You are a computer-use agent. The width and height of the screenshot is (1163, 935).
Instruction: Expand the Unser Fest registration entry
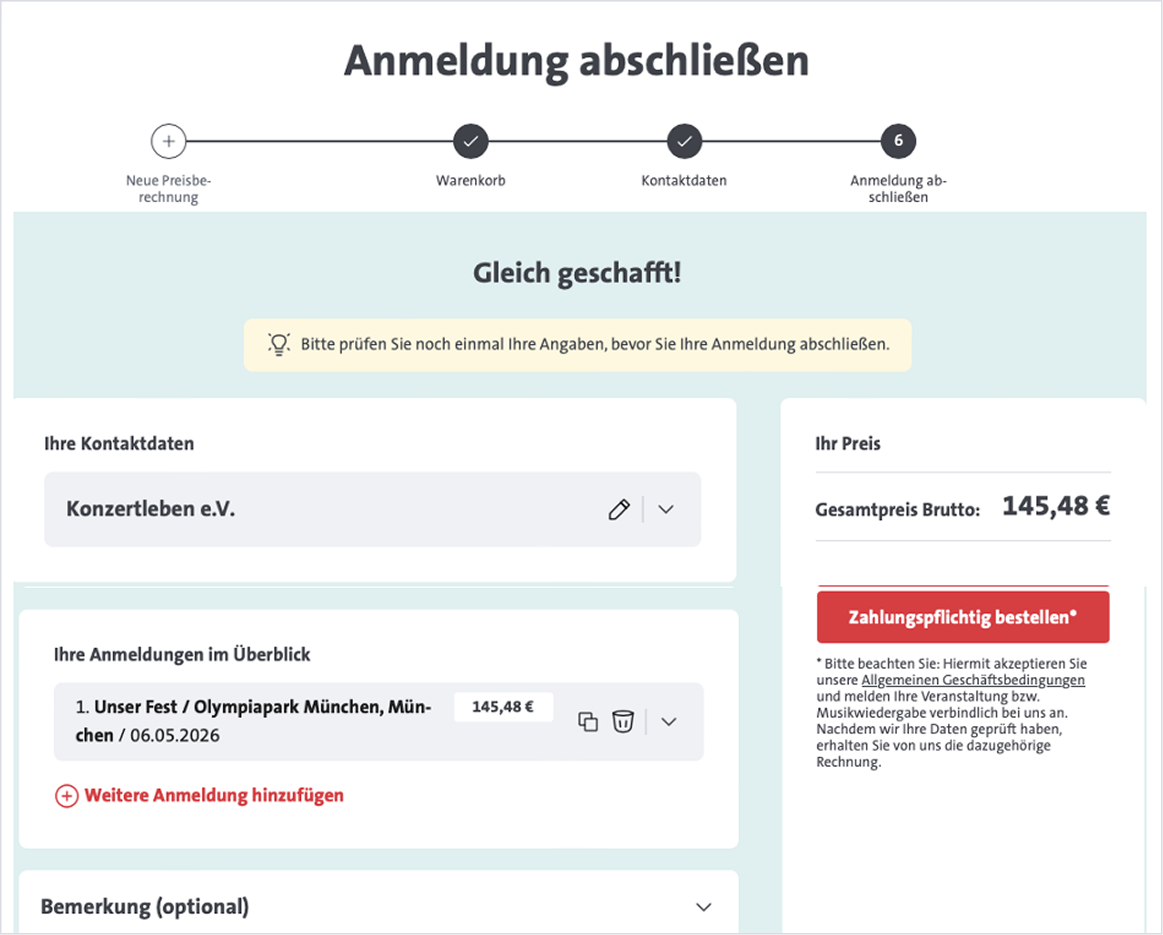point(668,721)
